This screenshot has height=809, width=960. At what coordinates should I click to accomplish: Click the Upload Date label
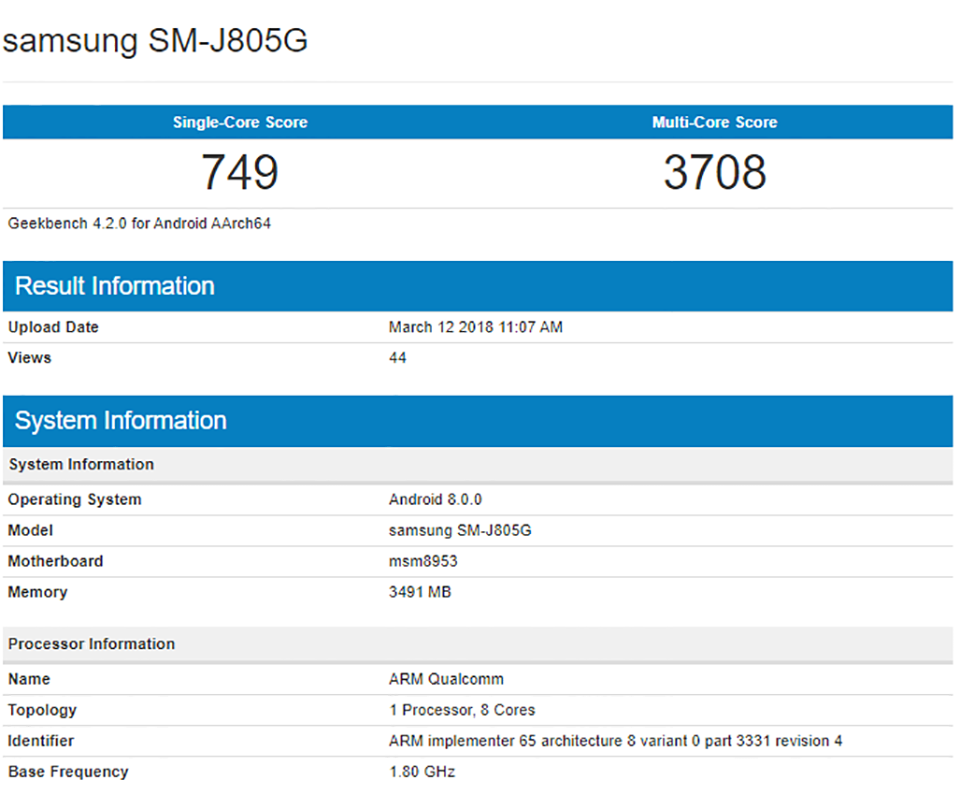pos(53,327)
